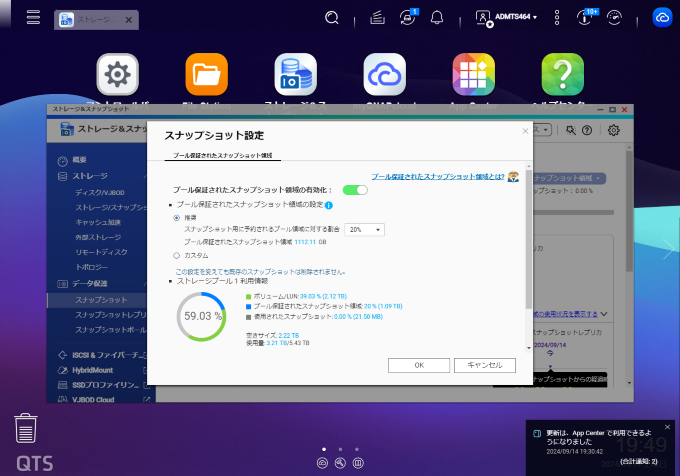Close the snapshot settings dialog
Viewport: 680px width, 476px height.
(x=525, y=131)
